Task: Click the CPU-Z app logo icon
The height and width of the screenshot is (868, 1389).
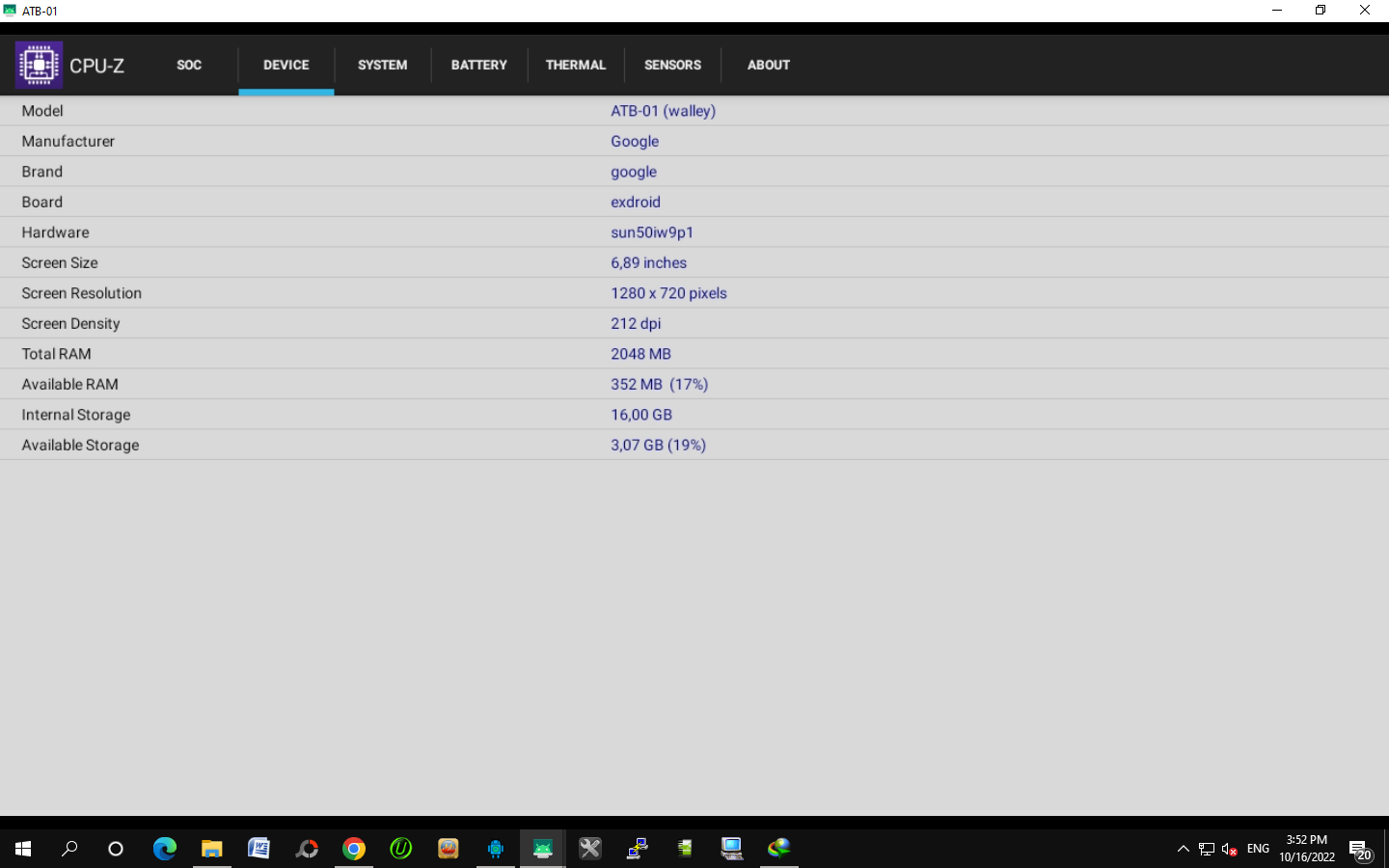Action: (x=39, y=65)
